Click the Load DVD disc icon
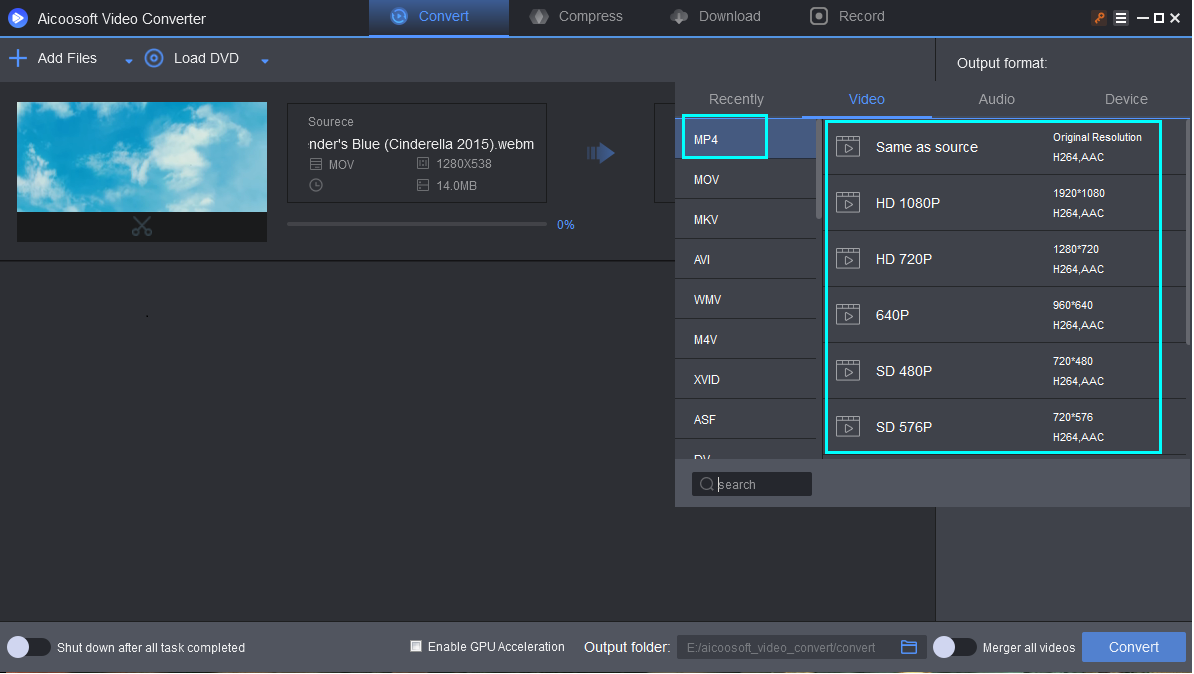Screen dimensions: 1194x674 154,58
